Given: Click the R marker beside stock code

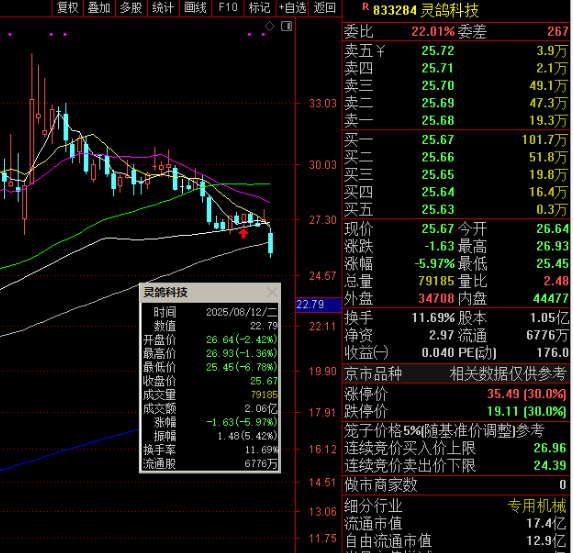Looking at the screenshot, I should (x=365, y=7).
